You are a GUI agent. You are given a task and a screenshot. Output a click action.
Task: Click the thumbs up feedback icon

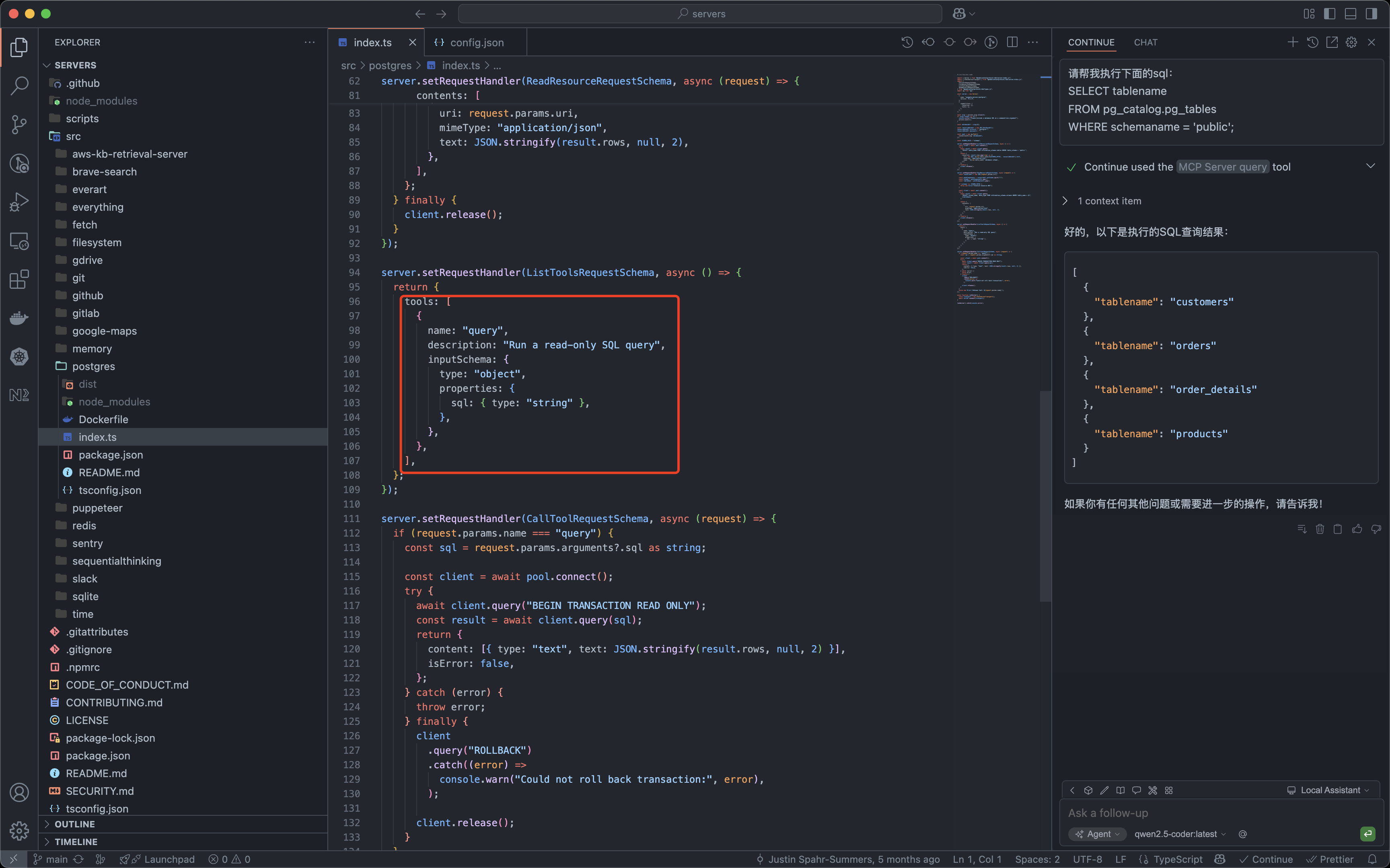tap(1357, 529)
